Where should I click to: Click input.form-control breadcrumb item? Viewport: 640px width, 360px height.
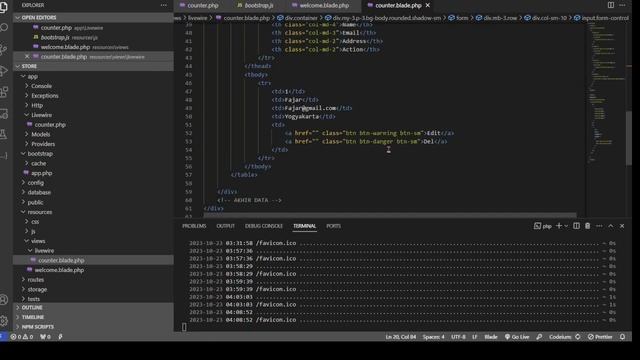pos(602,18)
